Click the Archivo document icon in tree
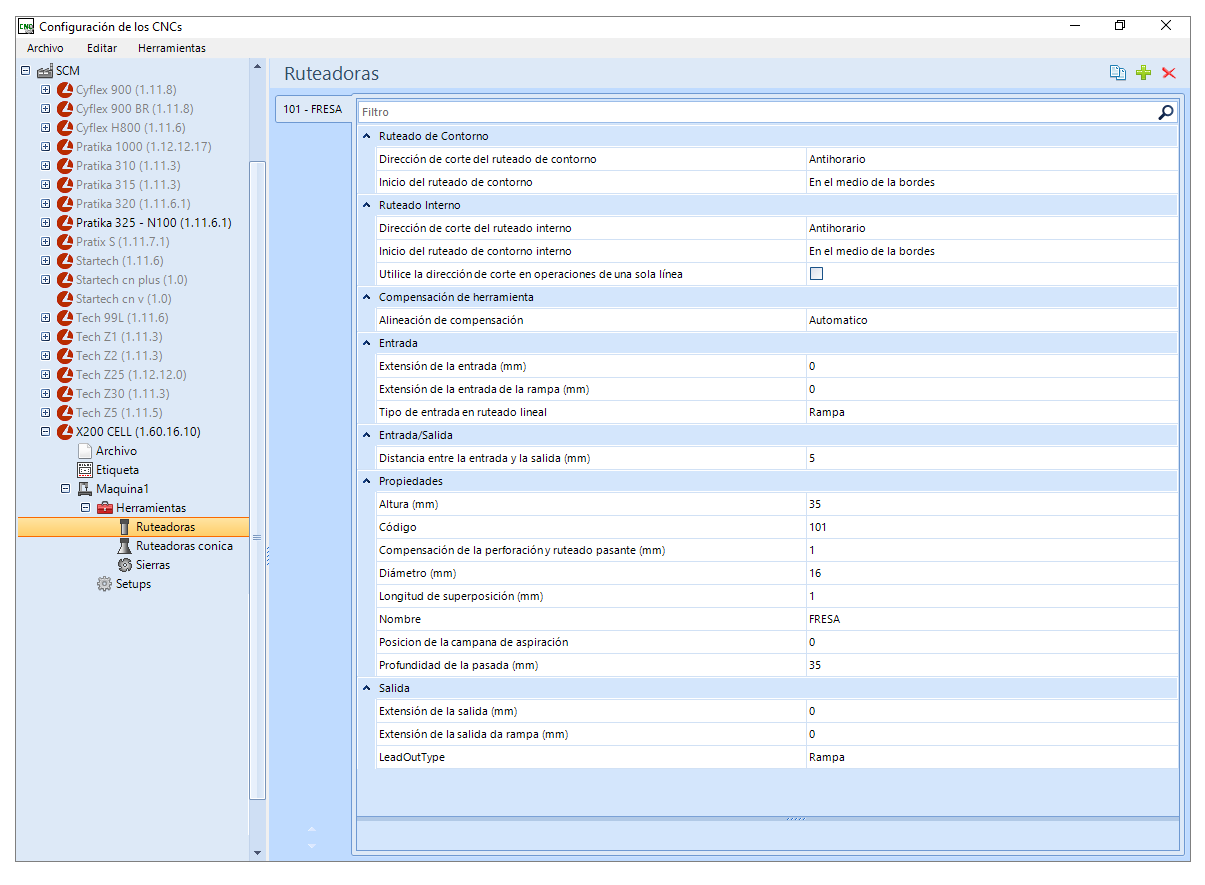The image size is (1205, 885). pos(85,451)
